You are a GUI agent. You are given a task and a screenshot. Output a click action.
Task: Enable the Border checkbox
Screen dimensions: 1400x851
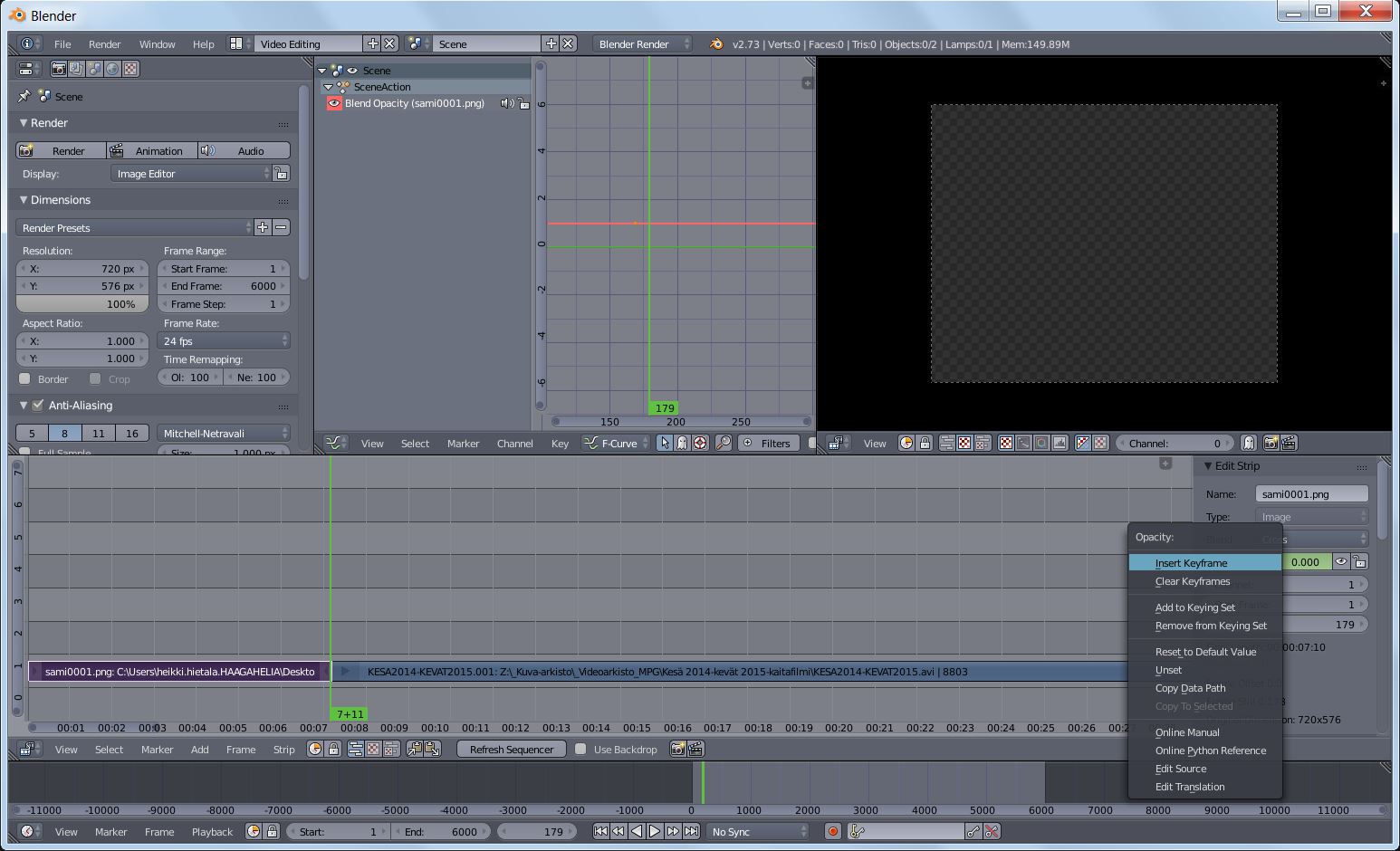[x=25, y=378]
